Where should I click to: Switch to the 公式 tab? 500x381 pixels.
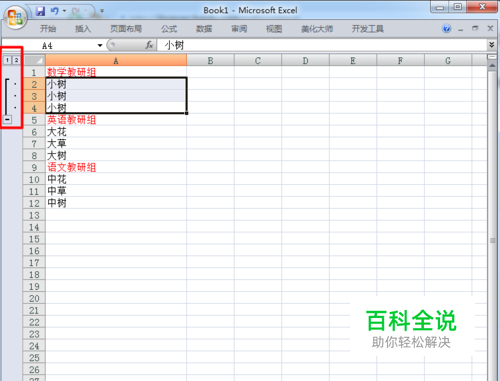[x=169, y=29]
